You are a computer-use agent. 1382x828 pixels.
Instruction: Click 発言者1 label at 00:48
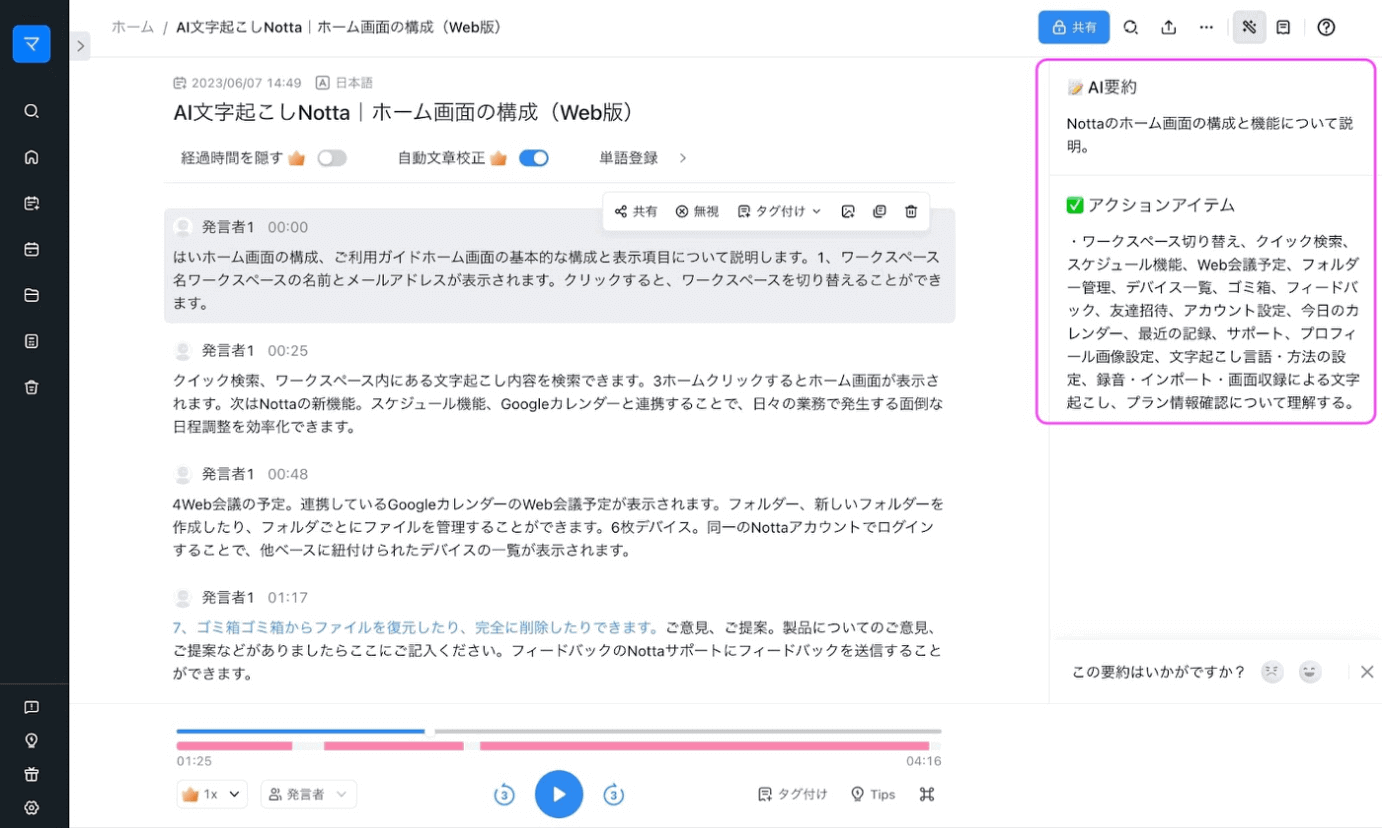pyautogui.click(x=228, y=474)
